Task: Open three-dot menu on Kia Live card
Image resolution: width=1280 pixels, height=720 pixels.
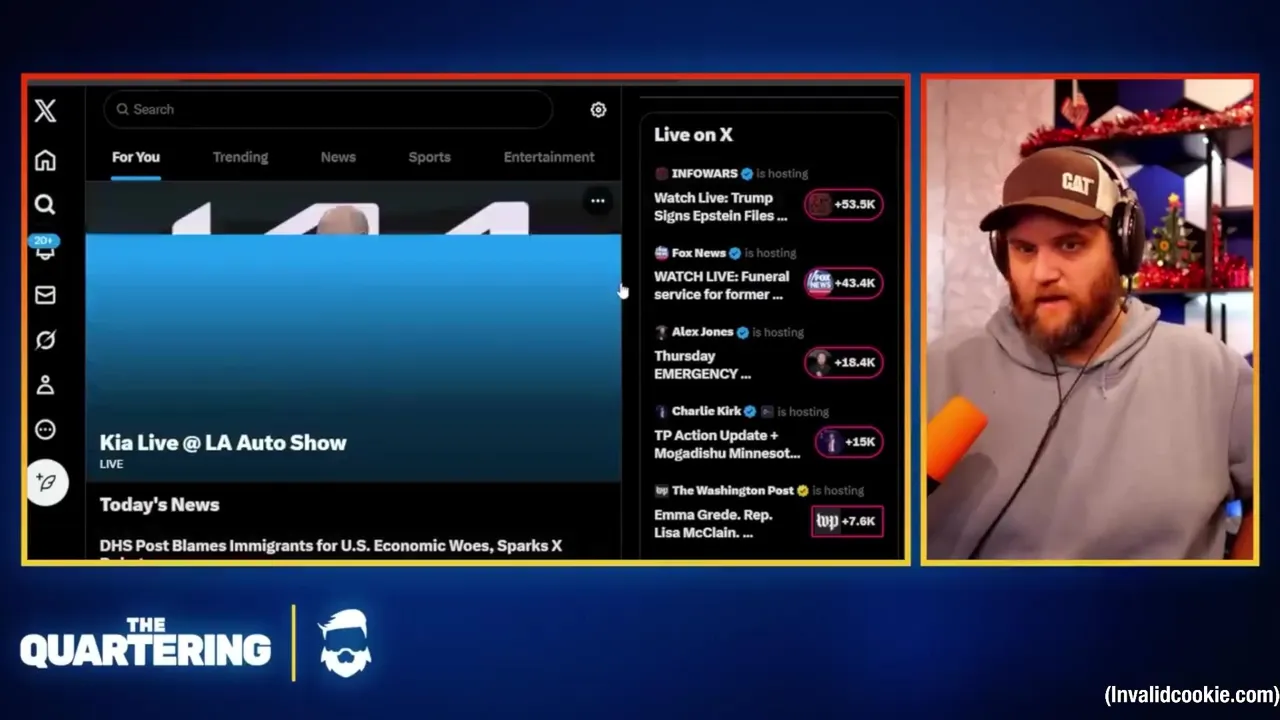Action: [x=597, y=201]
